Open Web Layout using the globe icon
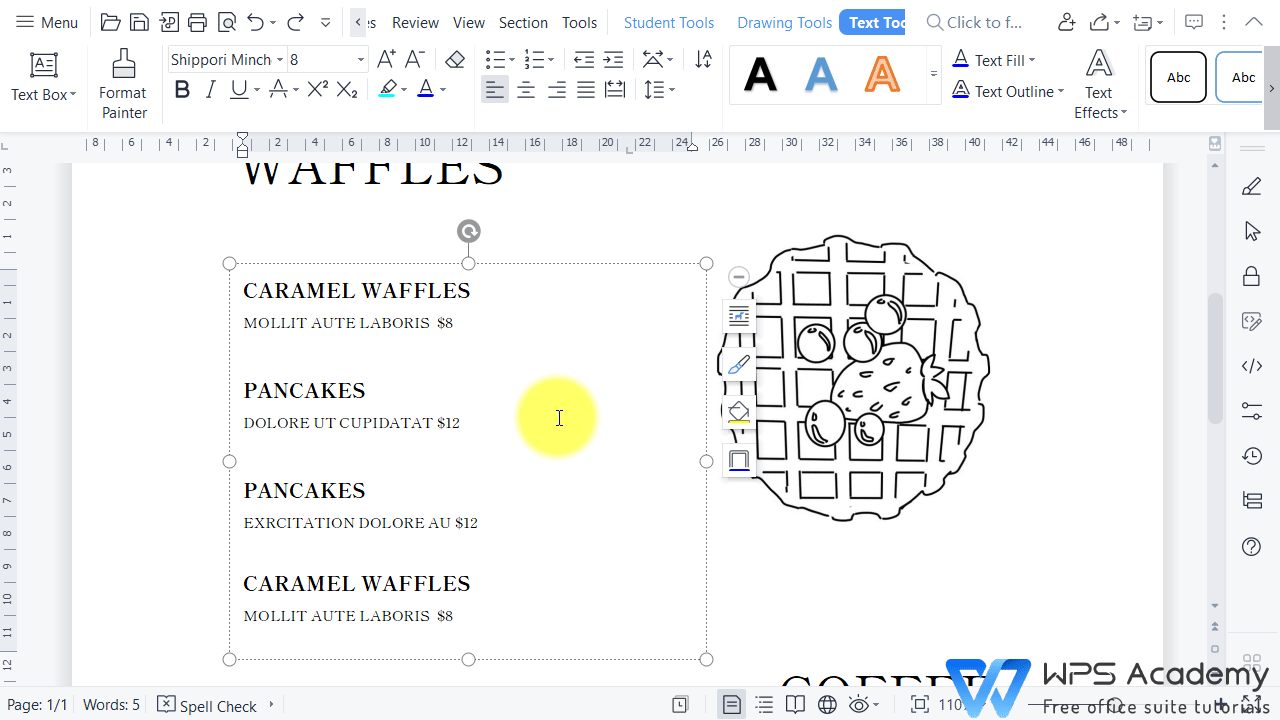Viewport: 1280px width, 720px height. pyautogui.click(x=826, y=704)
